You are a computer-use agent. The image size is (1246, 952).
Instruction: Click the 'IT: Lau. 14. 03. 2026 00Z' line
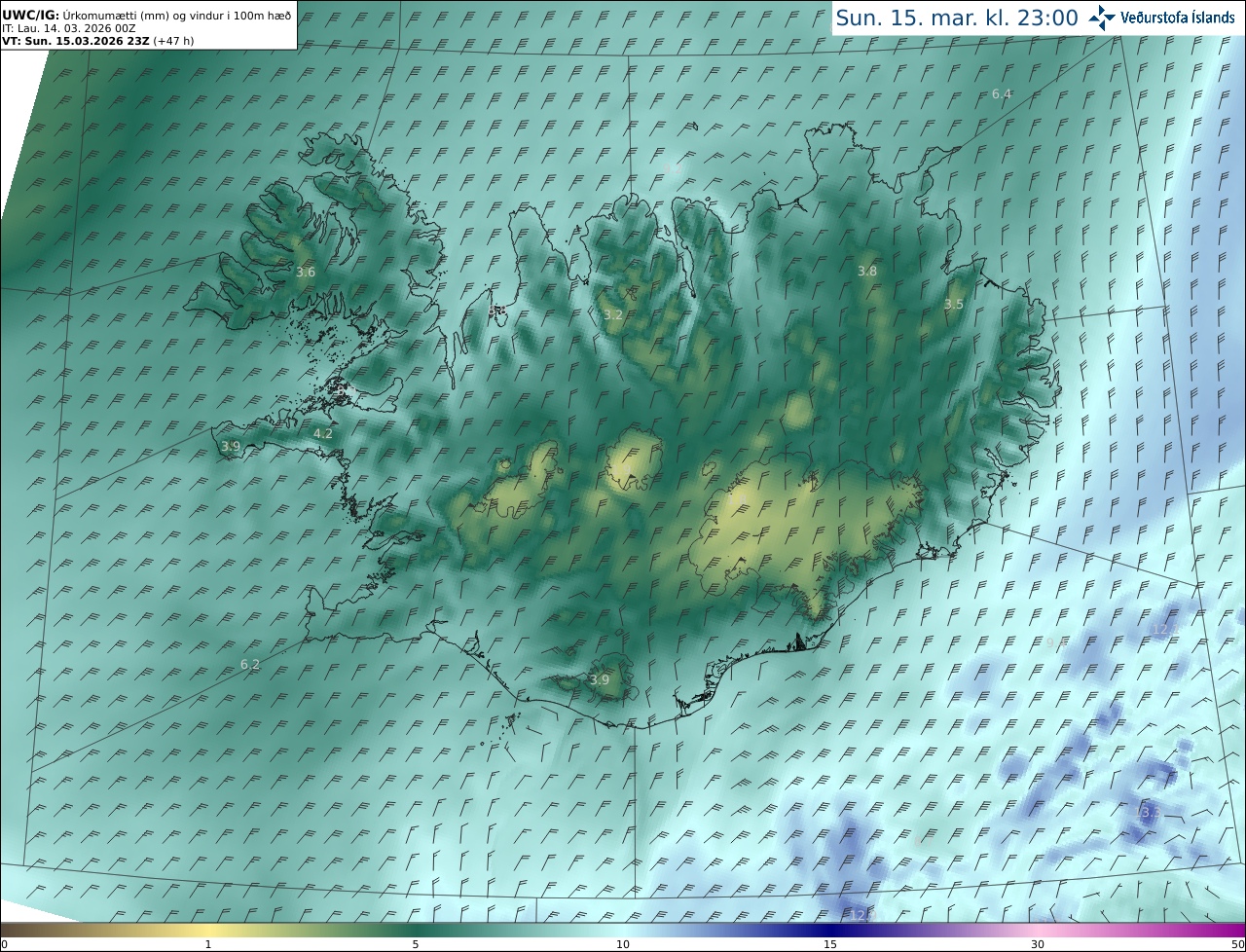click(68, 28)
